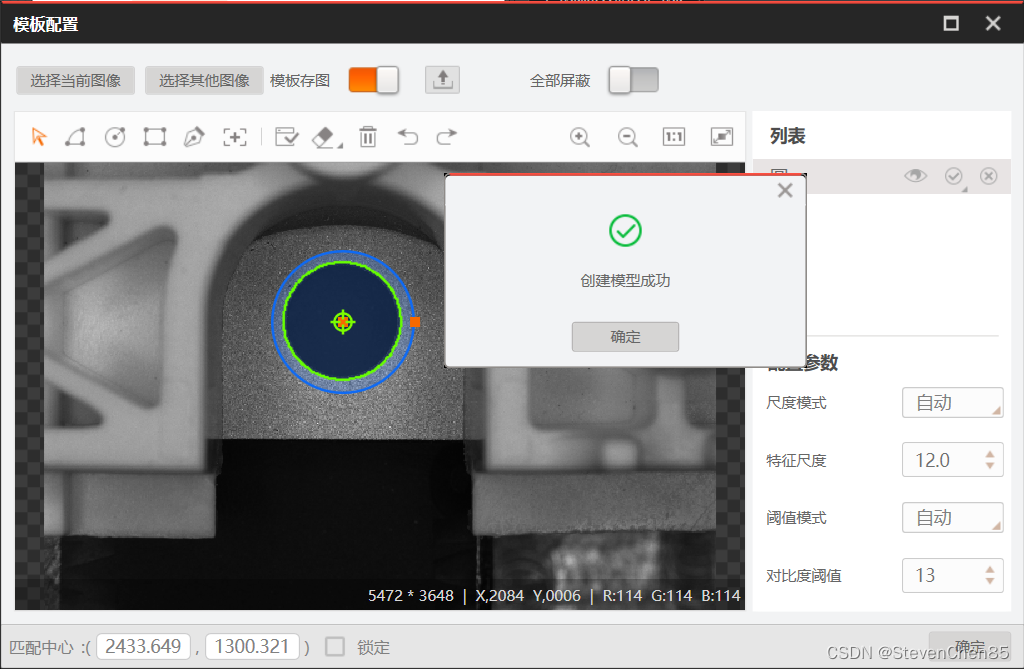
Task: Click 确定 in the success dialog
Action: click(624, 336)
